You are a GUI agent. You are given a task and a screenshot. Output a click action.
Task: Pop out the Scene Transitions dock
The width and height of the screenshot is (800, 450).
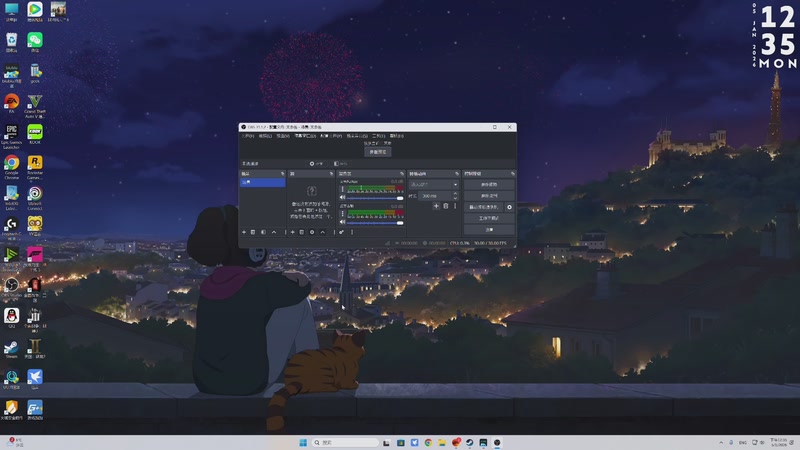point(457,174)
